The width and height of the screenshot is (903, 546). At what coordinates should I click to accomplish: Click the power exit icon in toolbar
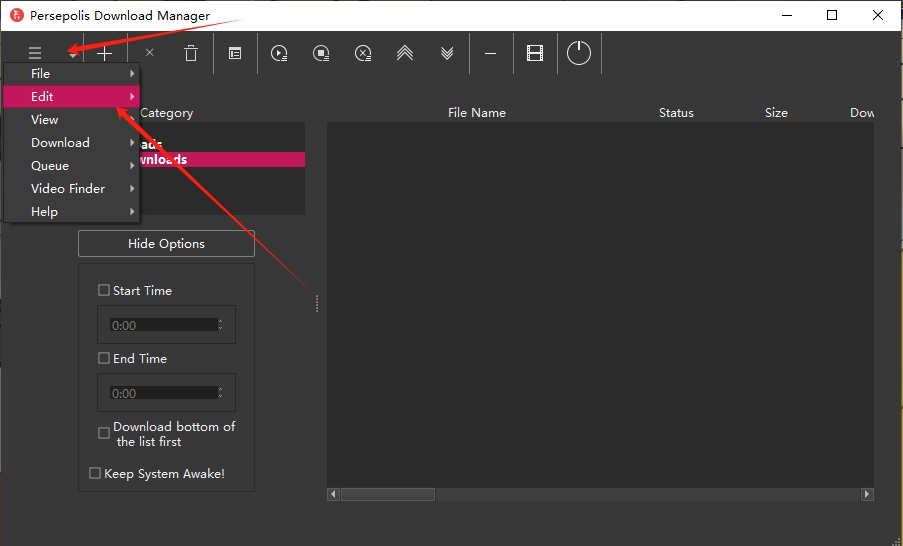(x=579, y=54)
